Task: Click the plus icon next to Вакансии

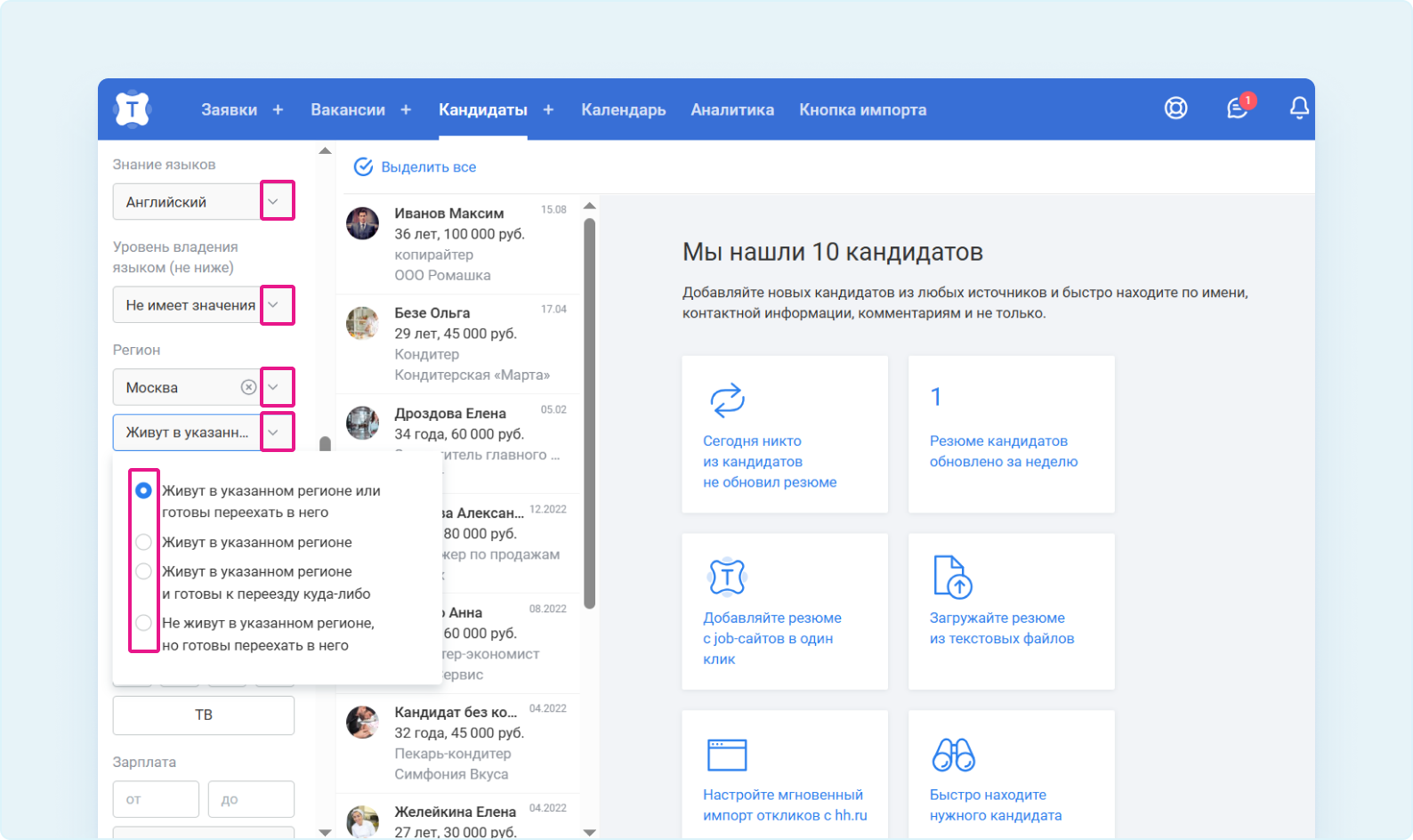Action: click(x=406, y=109)
